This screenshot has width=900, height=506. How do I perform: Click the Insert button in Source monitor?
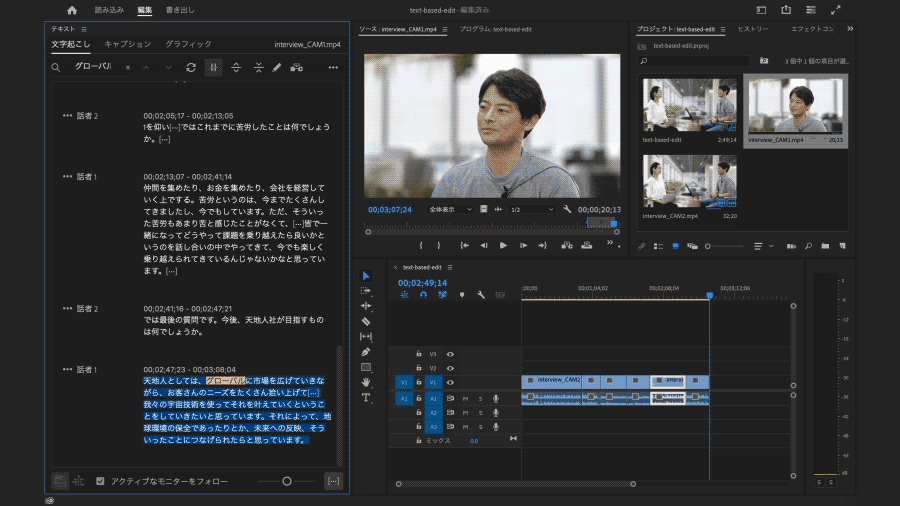[x=567, y=246]
